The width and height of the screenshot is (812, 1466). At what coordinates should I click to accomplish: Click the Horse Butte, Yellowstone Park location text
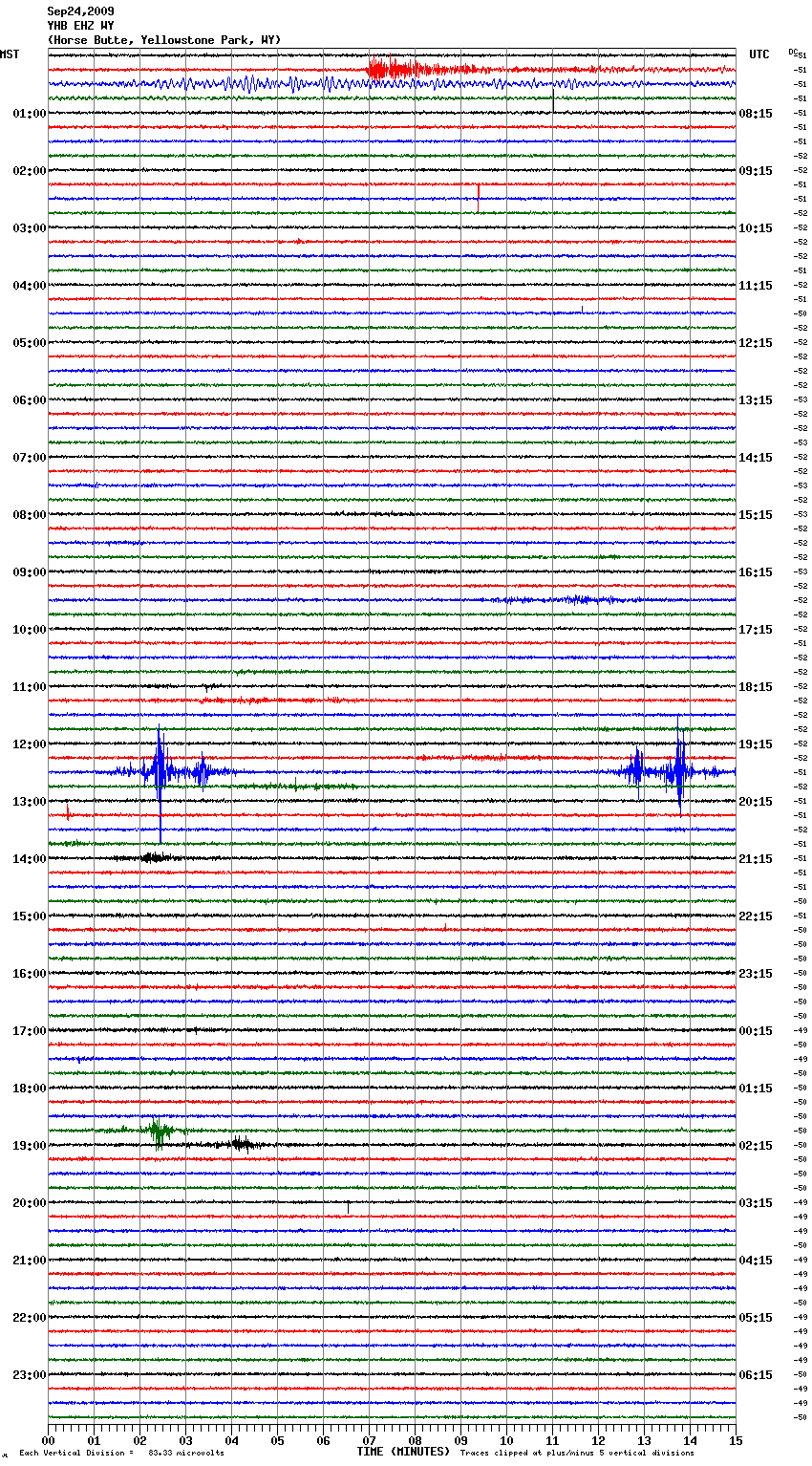pos(164,40)
